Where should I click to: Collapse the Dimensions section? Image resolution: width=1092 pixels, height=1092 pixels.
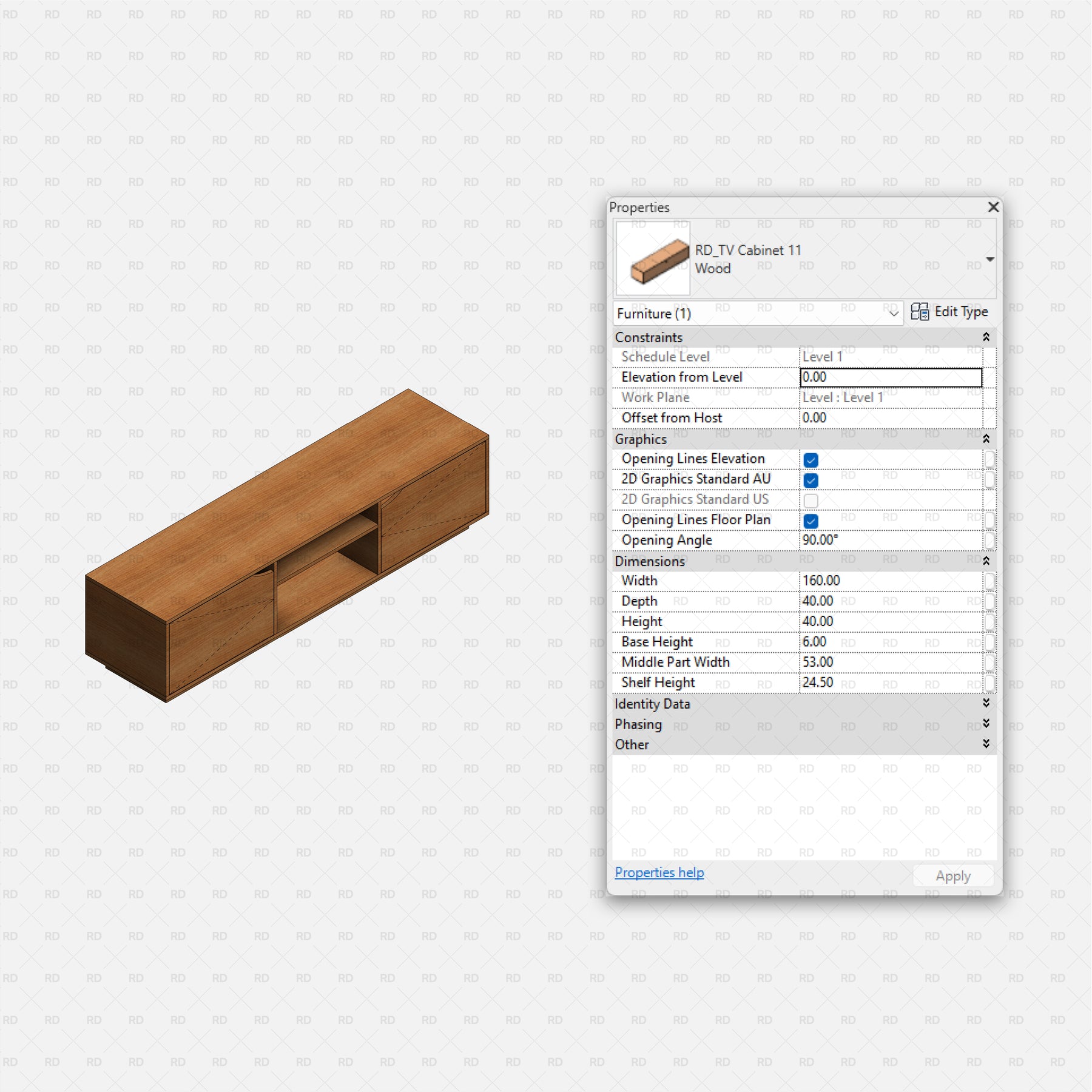pos(986,561)
